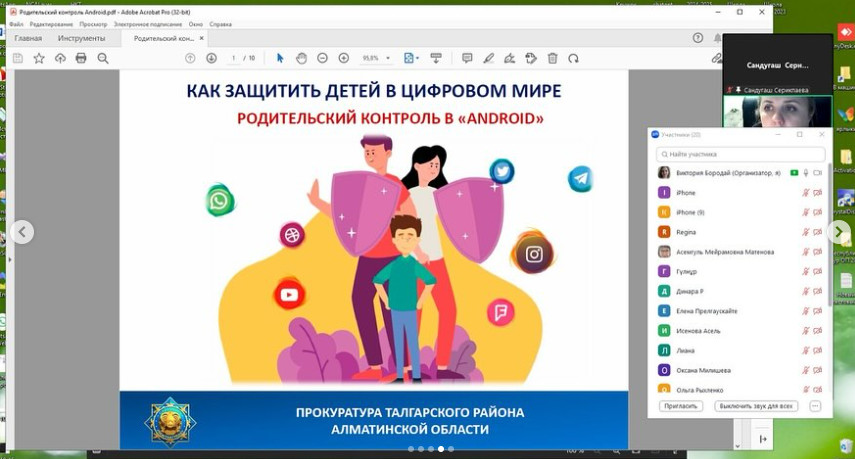Click the print icon in Acrobat toolbar
Image resolution: width=855 pixels, height=459 pixels.
point(81,59)
